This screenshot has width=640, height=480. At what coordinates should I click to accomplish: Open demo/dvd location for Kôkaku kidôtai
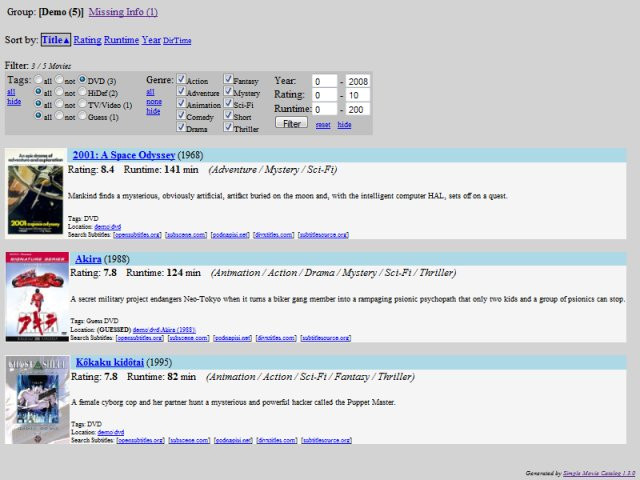(111, 432)
